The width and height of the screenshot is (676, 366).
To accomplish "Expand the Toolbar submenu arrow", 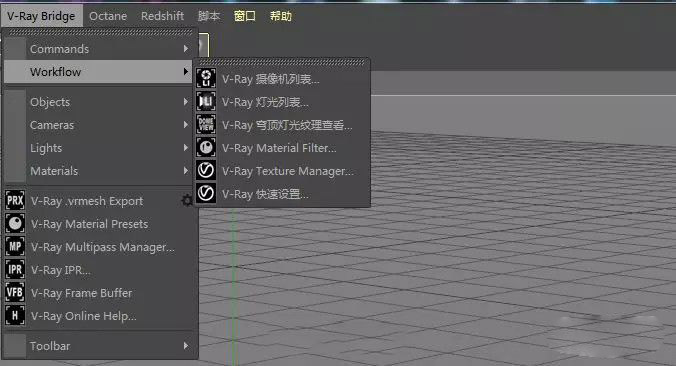I will pos(186,346).
